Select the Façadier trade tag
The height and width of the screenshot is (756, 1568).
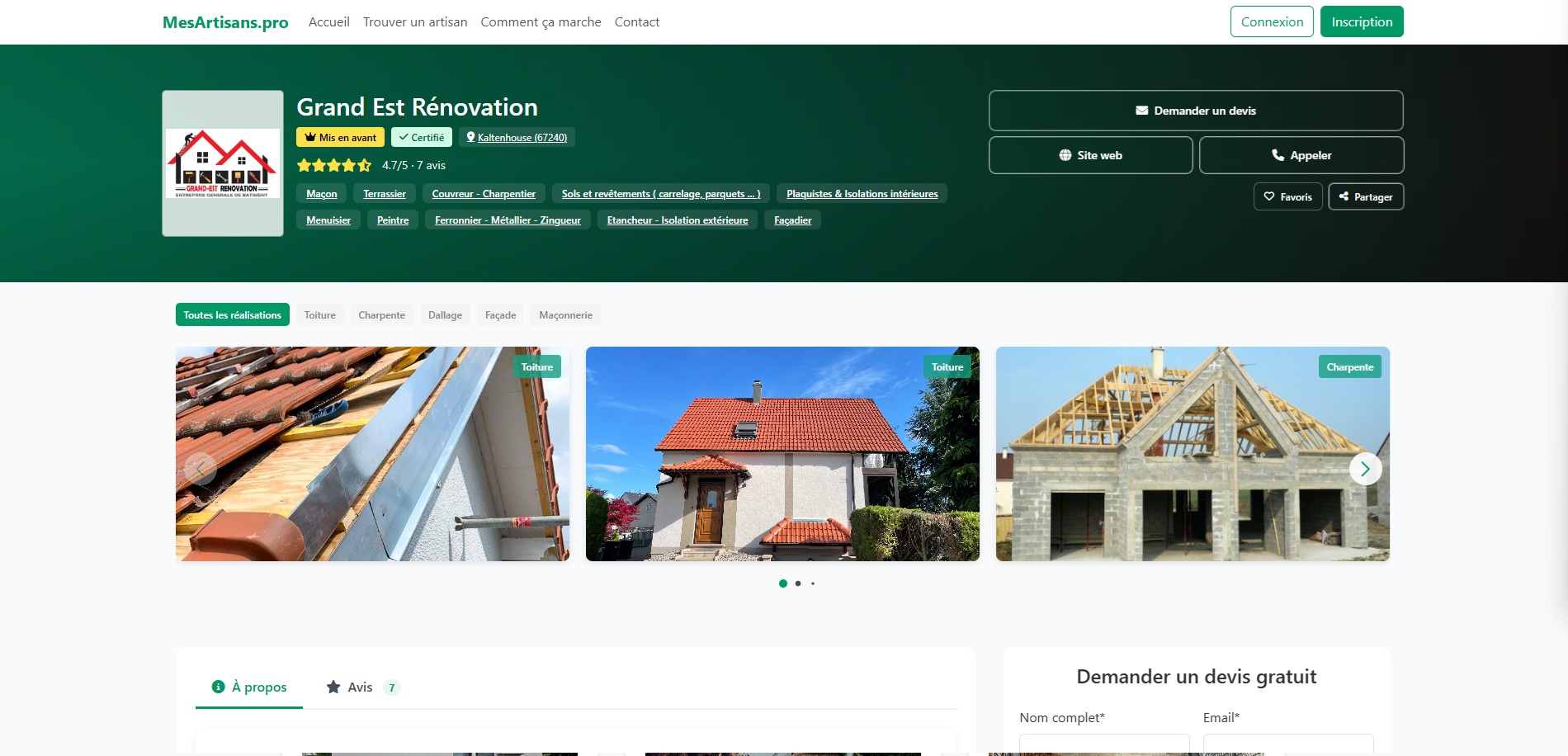(793, 220)
